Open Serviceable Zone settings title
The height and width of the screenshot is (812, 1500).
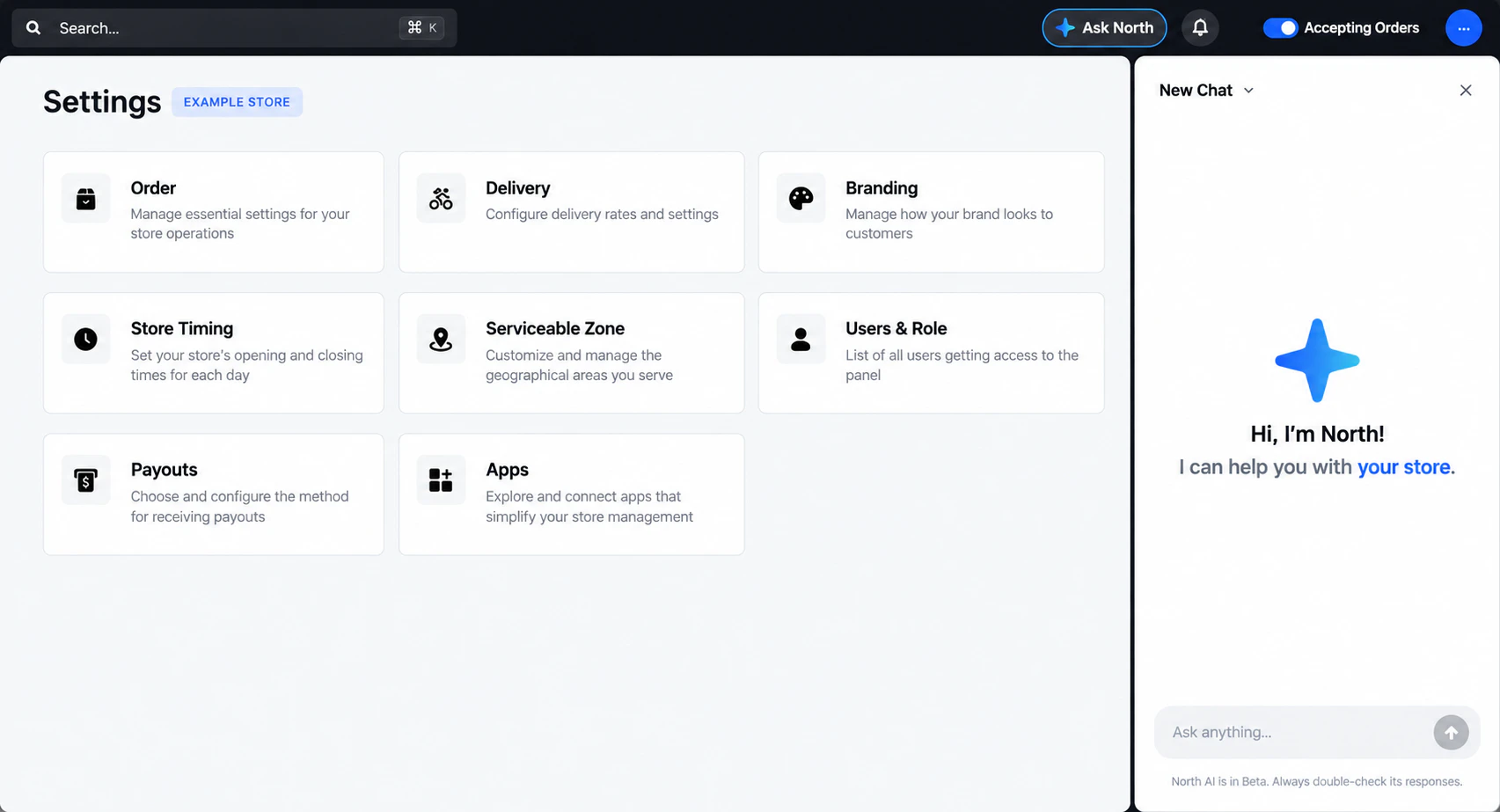(555, 329)
